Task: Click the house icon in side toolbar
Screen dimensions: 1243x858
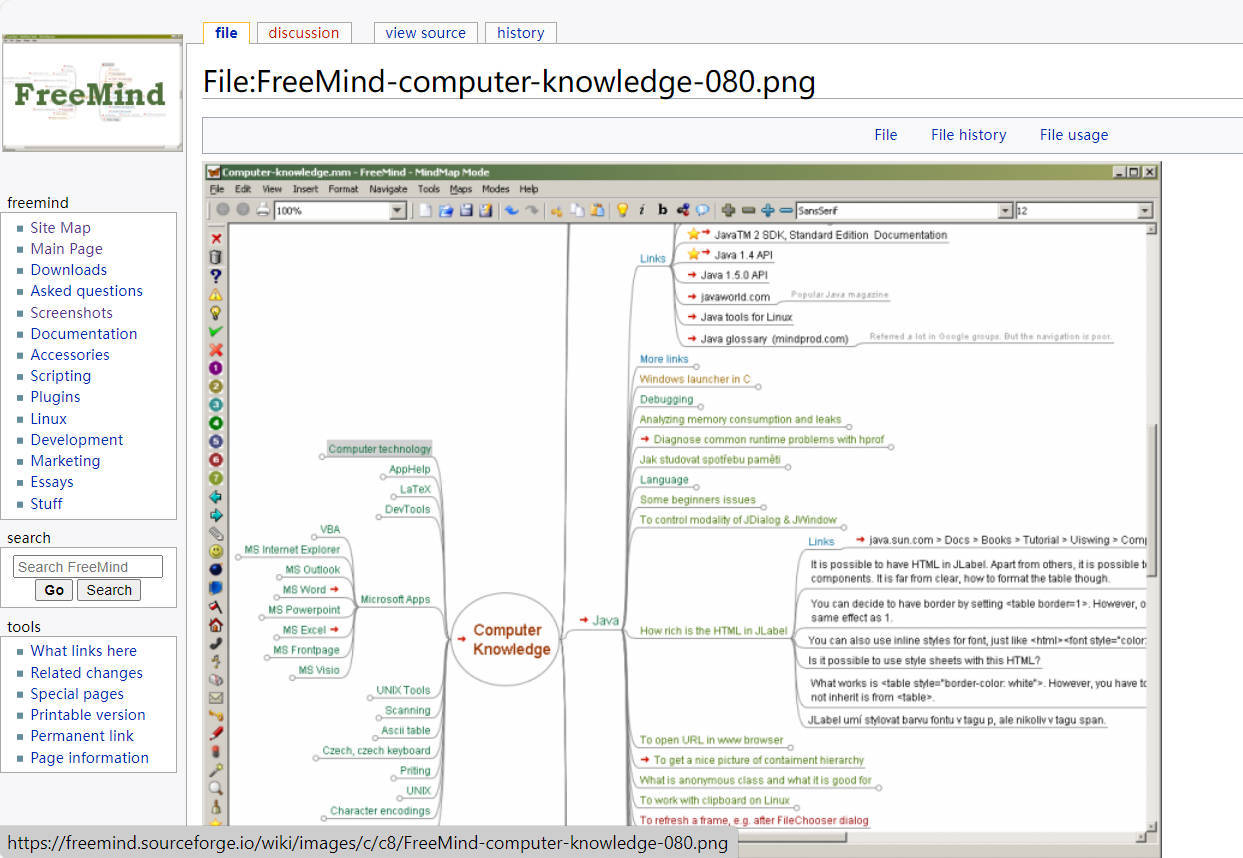Action: (x=216, y=625)
